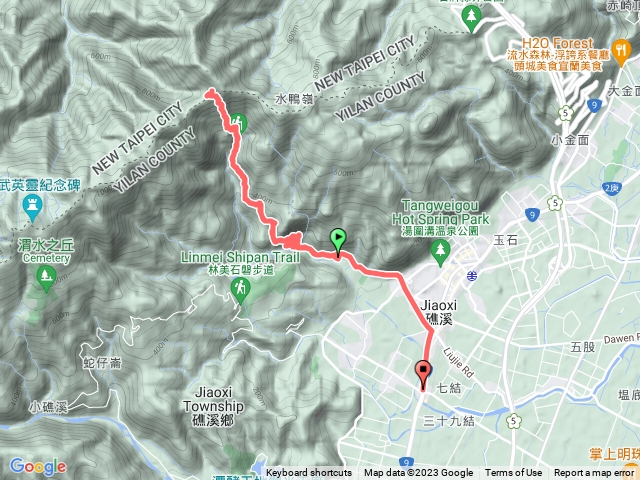Viewport: 640px width, 480px height.
Task: Click the H2O Forest restaurant icon
Action: [621, 52]
